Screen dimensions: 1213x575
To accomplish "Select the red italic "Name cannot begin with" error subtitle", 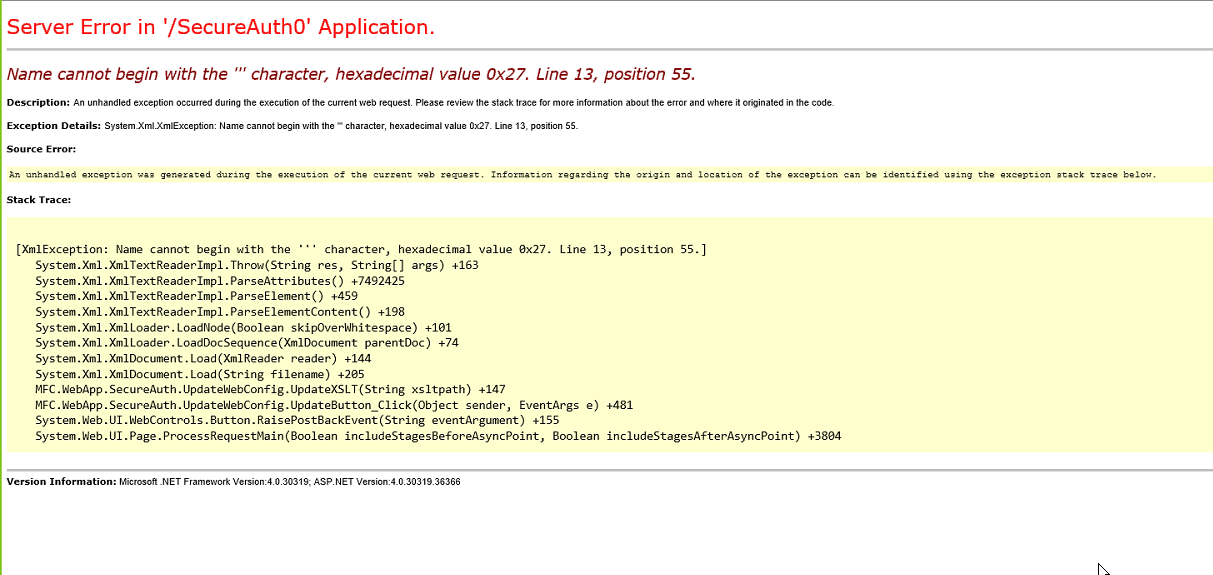I will pyautogui.click(x=351, y=74).
